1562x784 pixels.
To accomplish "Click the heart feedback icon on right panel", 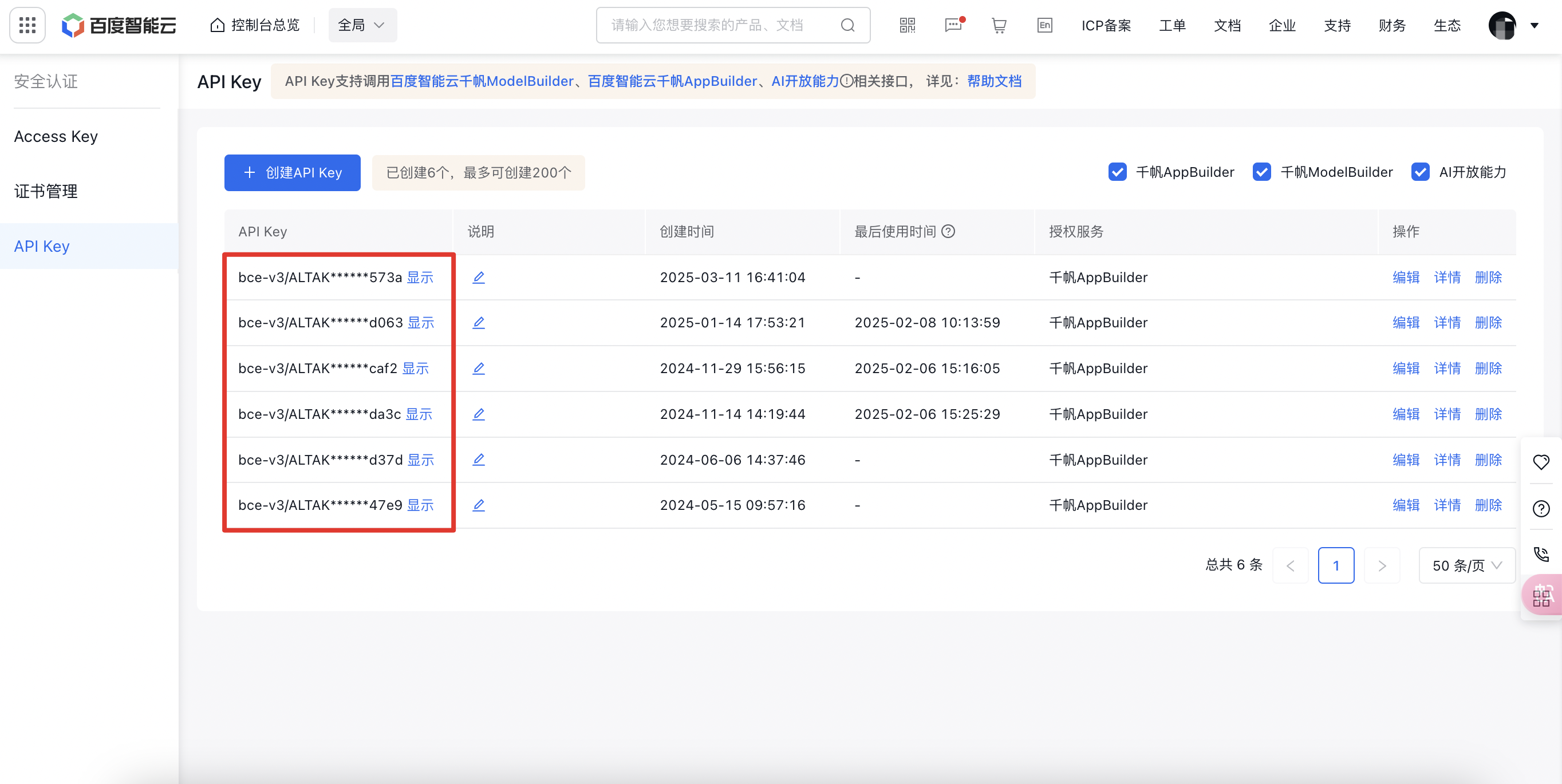I will point(1541,462).
